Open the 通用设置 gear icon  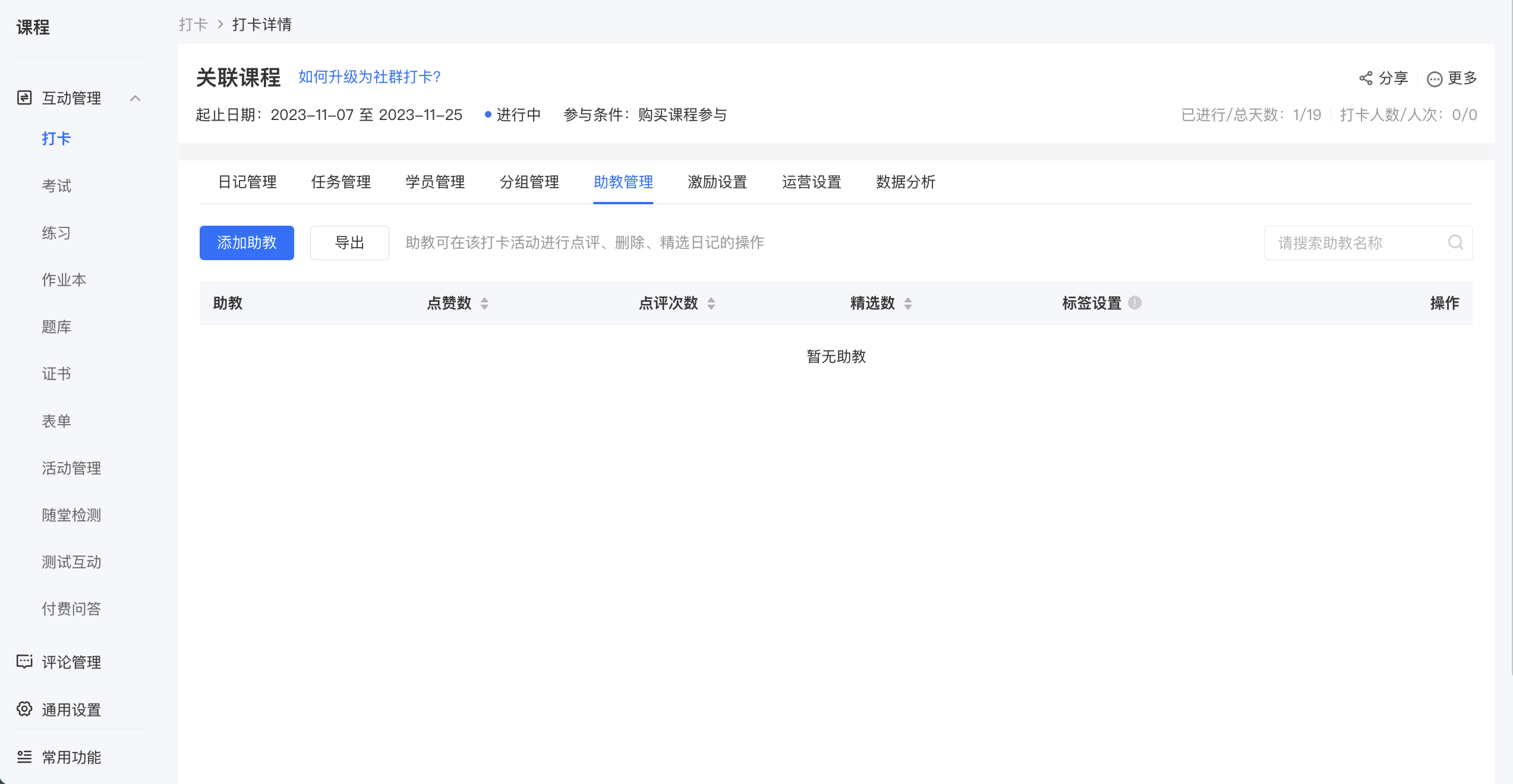point(24,709)
